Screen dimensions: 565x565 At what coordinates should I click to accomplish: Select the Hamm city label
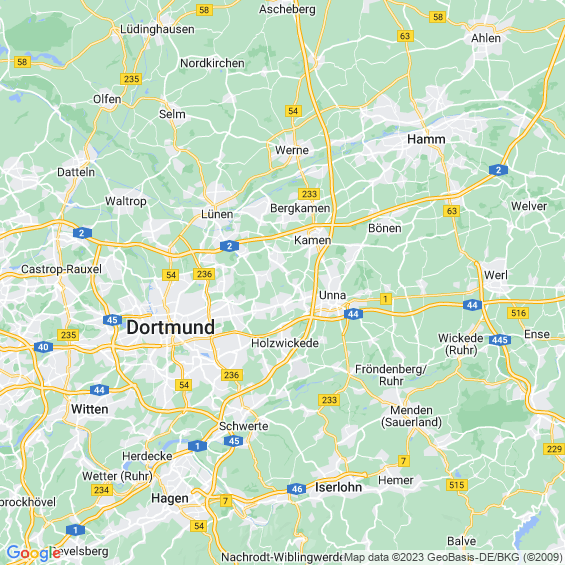point(426,139)
